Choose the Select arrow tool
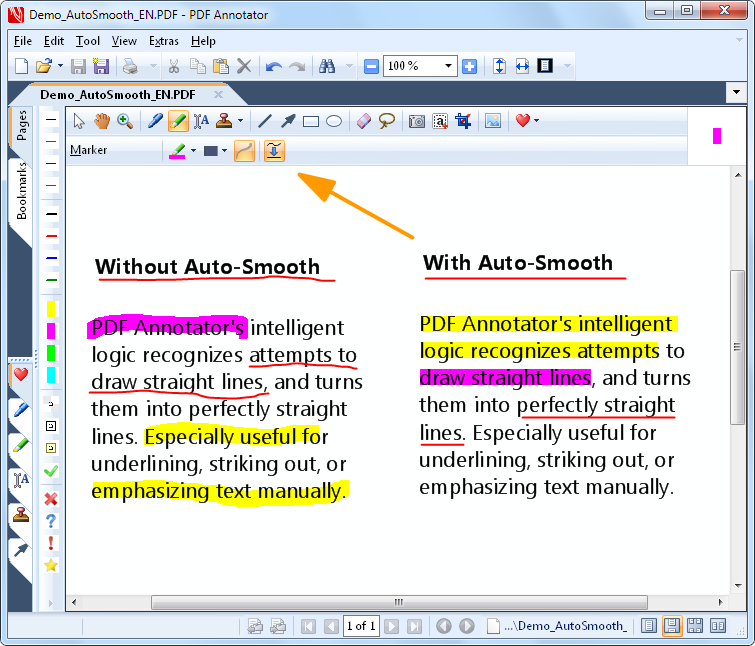The height and width of the screenshot is (646, 755). pos(79,121)
